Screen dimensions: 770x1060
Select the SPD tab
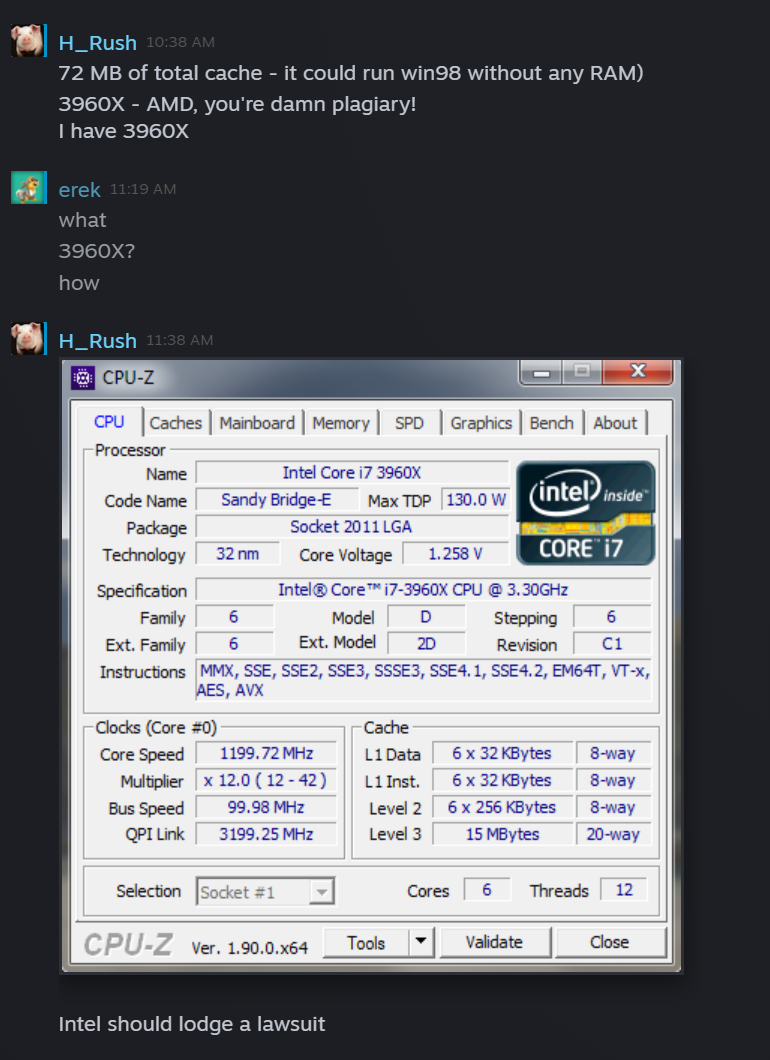[x=409, y=423]
